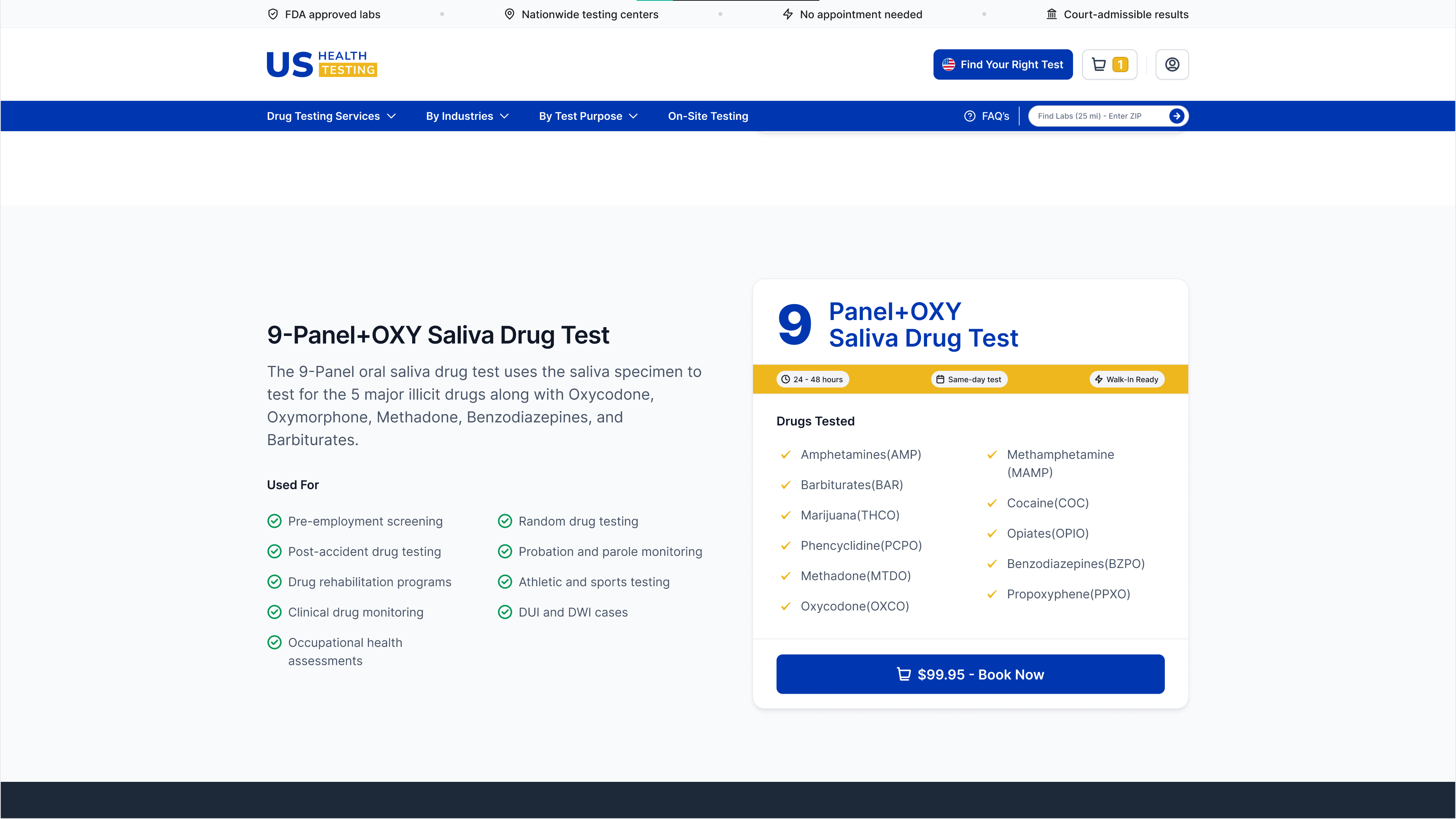
Task: Open the By Industries dropdown
Action: [467, 116]
